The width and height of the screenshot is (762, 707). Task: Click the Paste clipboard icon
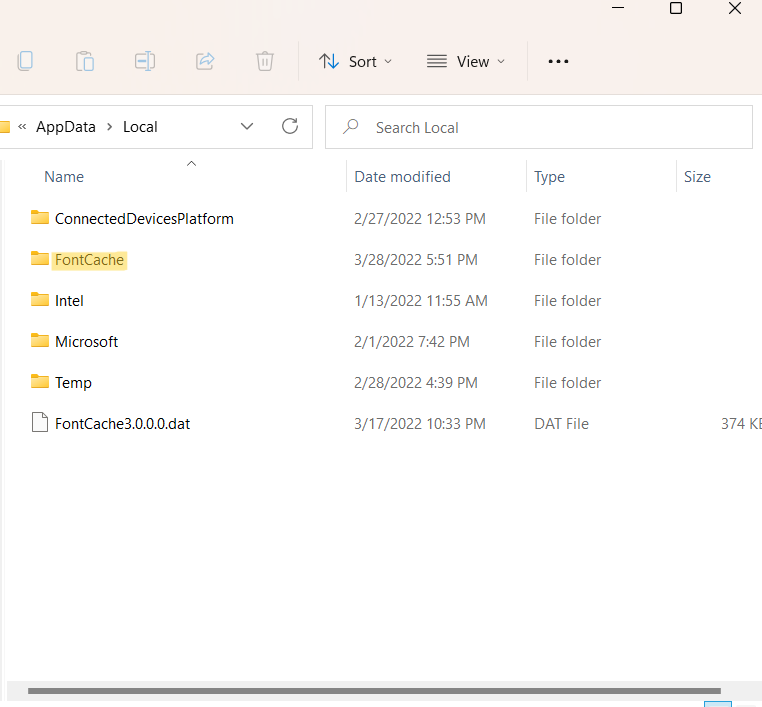85,61
